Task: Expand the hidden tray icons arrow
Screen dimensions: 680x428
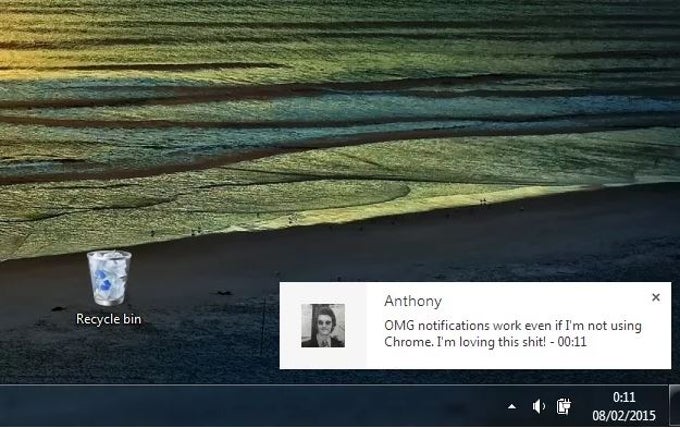Action: pyautogui.click(x=512, y=406)
